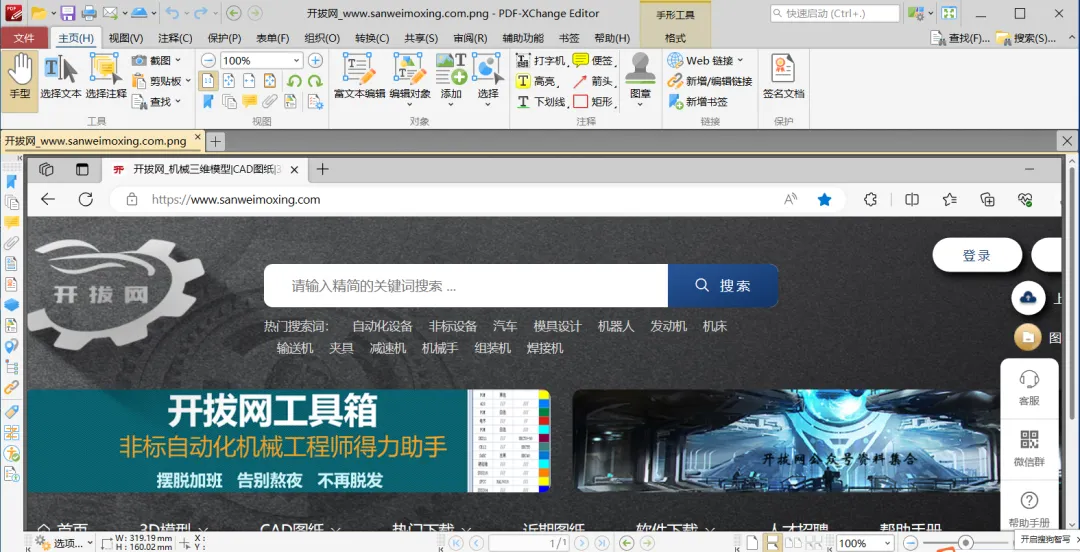The width and height of the screenshot is (1080, 552).
Task: Click the Redo arrow
Action: pos(200,13)
